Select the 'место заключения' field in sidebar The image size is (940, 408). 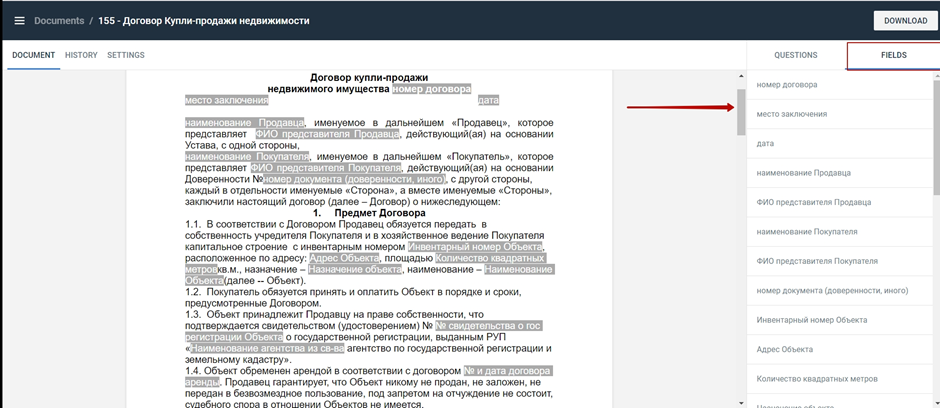pos(792,114)
